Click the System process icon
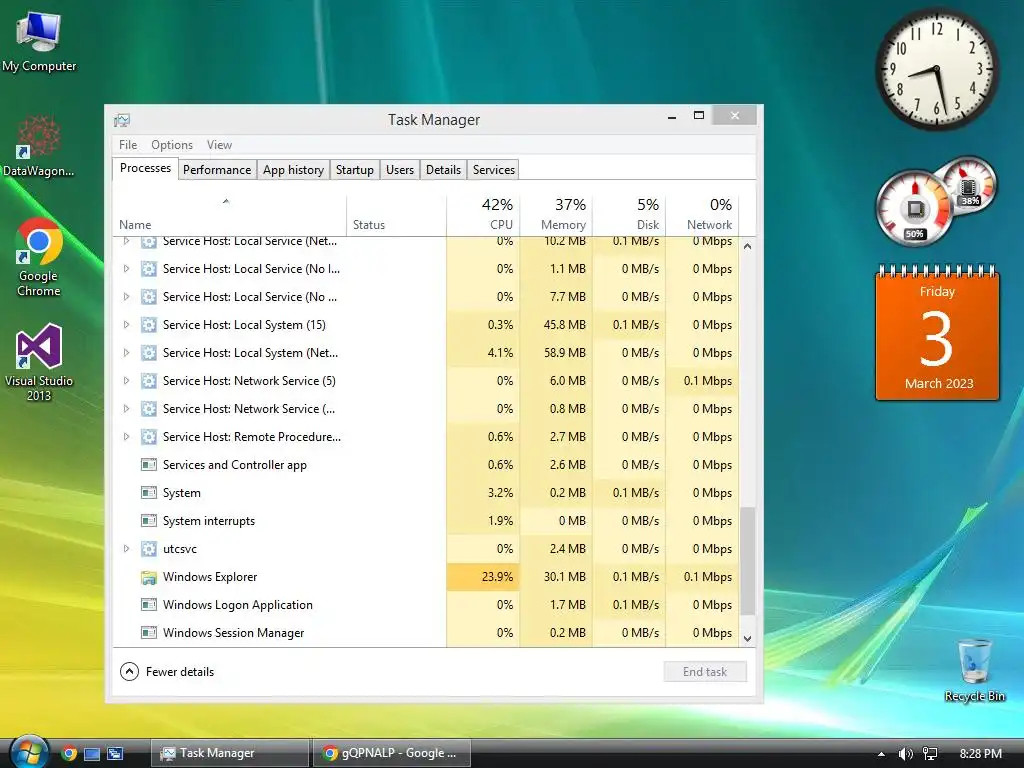Image resolution: width=1024 pixels, height=768 pixels. tap(149, 493)
